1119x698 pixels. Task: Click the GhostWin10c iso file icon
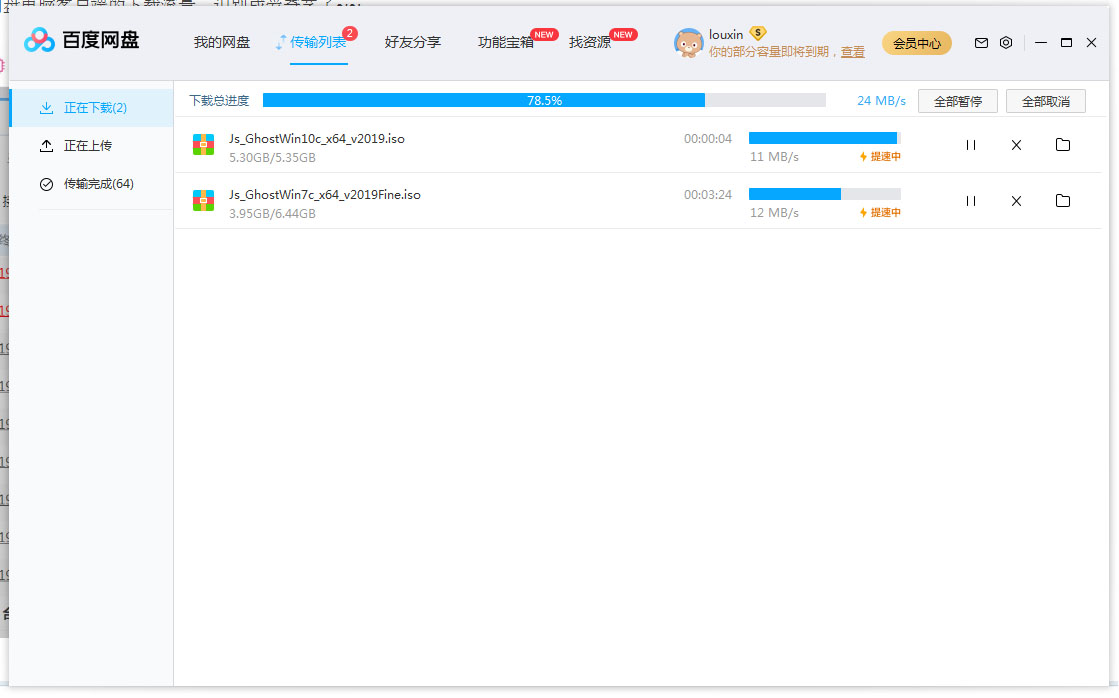[x=203, y=145]
